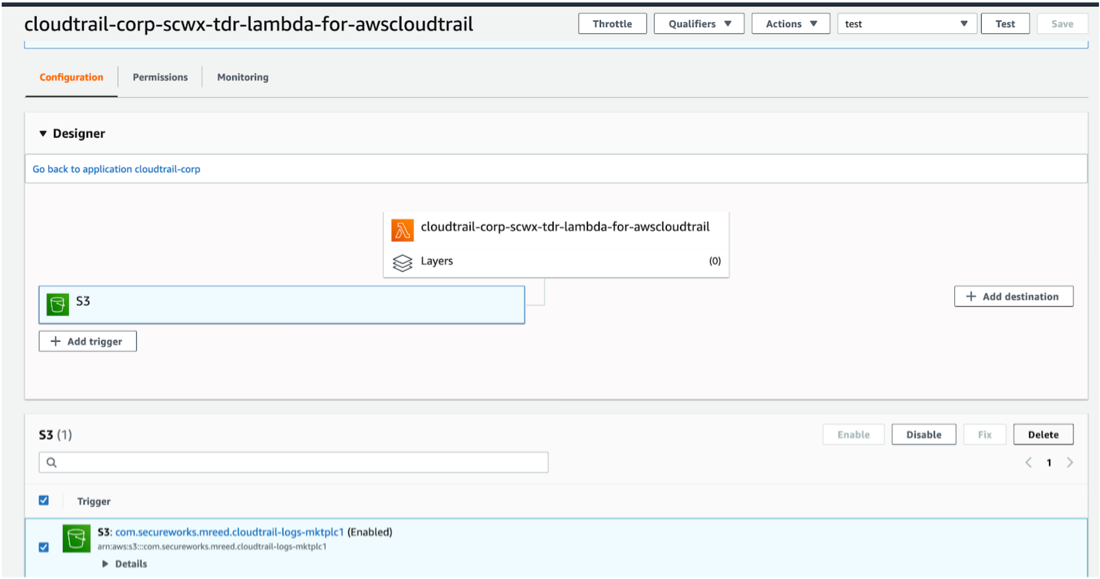Switch to the Monitoring tab

[243, 77]
